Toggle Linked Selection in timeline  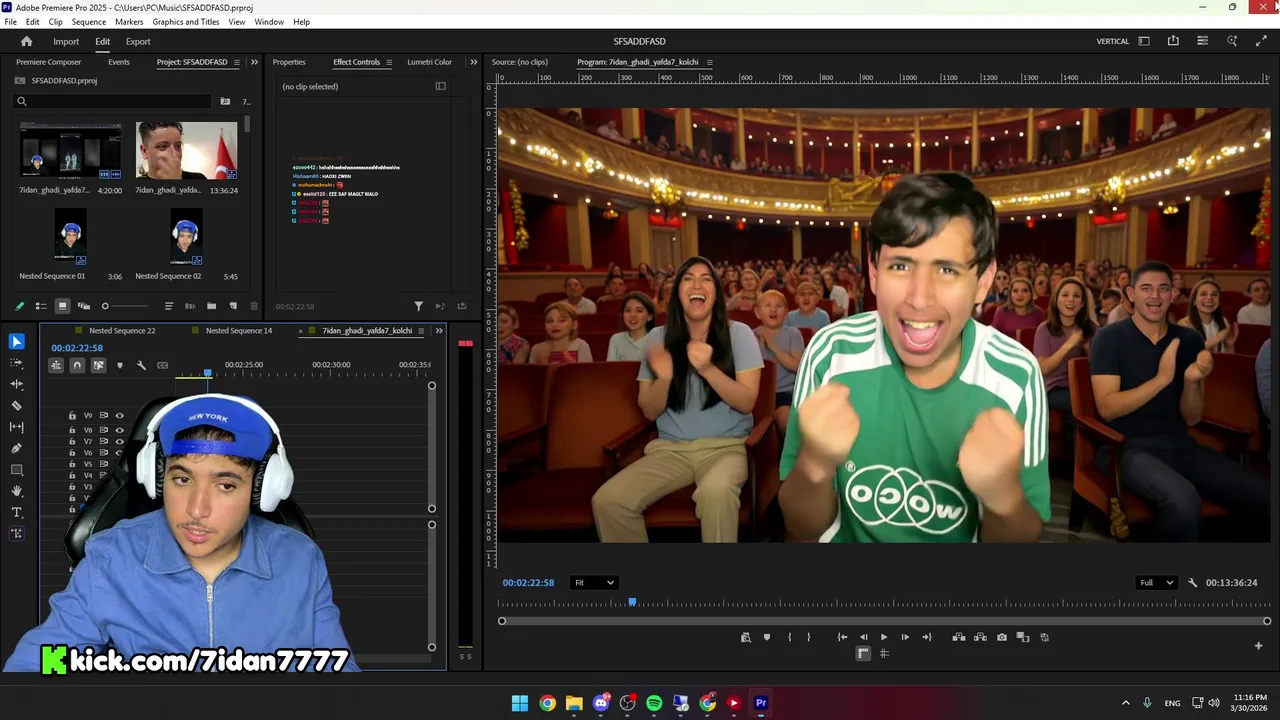click(98, 365)
